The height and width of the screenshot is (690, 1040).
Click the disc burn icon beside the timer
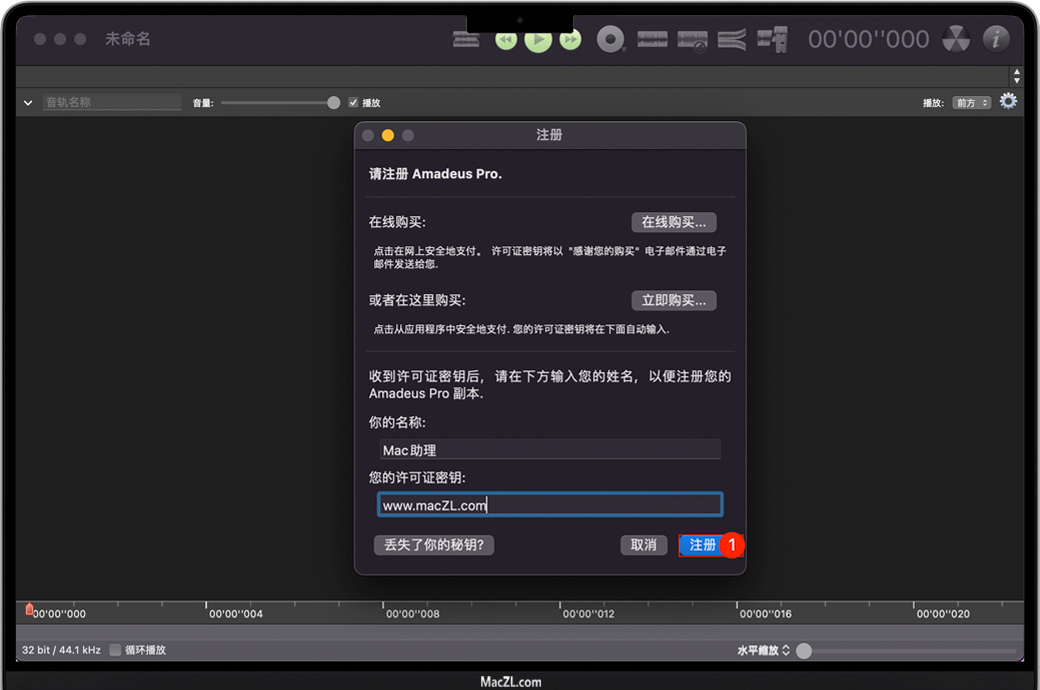pyautogui.click(x=956, y=39)
